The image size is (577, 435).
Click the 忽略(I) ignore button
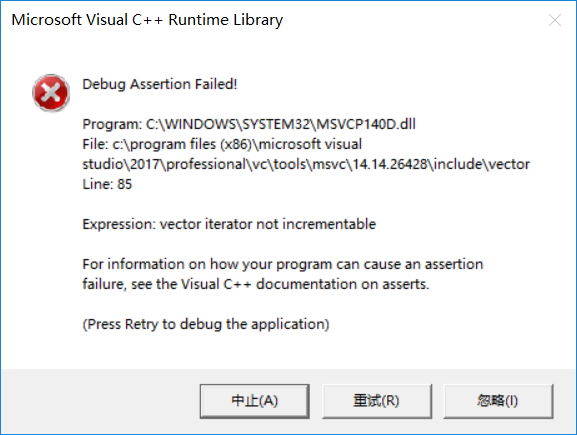[x=498, y=401]
